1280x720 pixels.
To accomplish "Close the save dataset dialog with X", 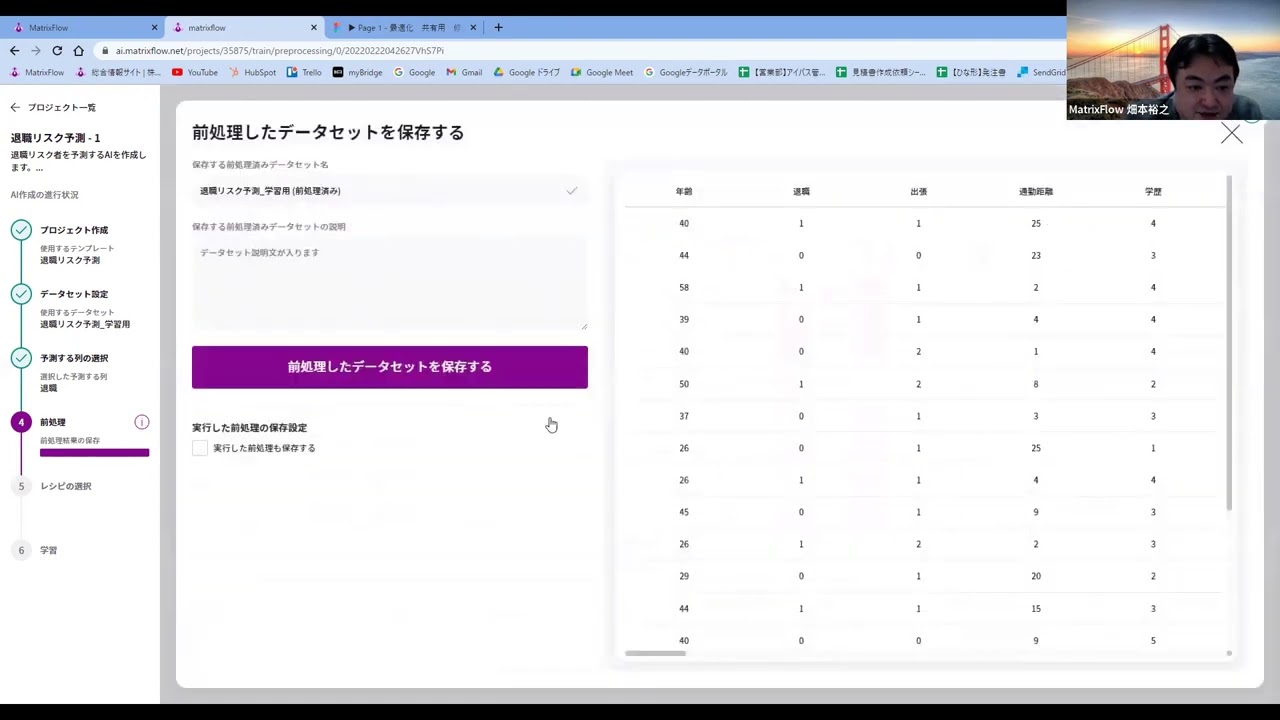I will click(1231, 134).
